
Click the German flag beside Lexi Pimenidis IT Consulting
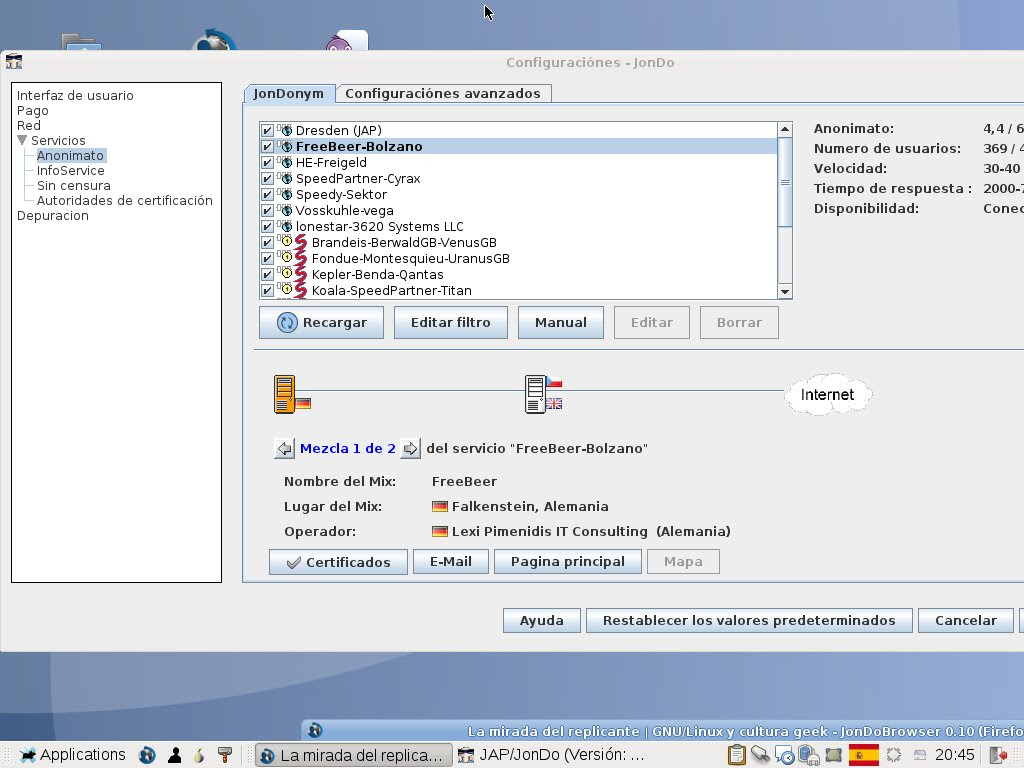pyautogui.click(x=440, y=531)
